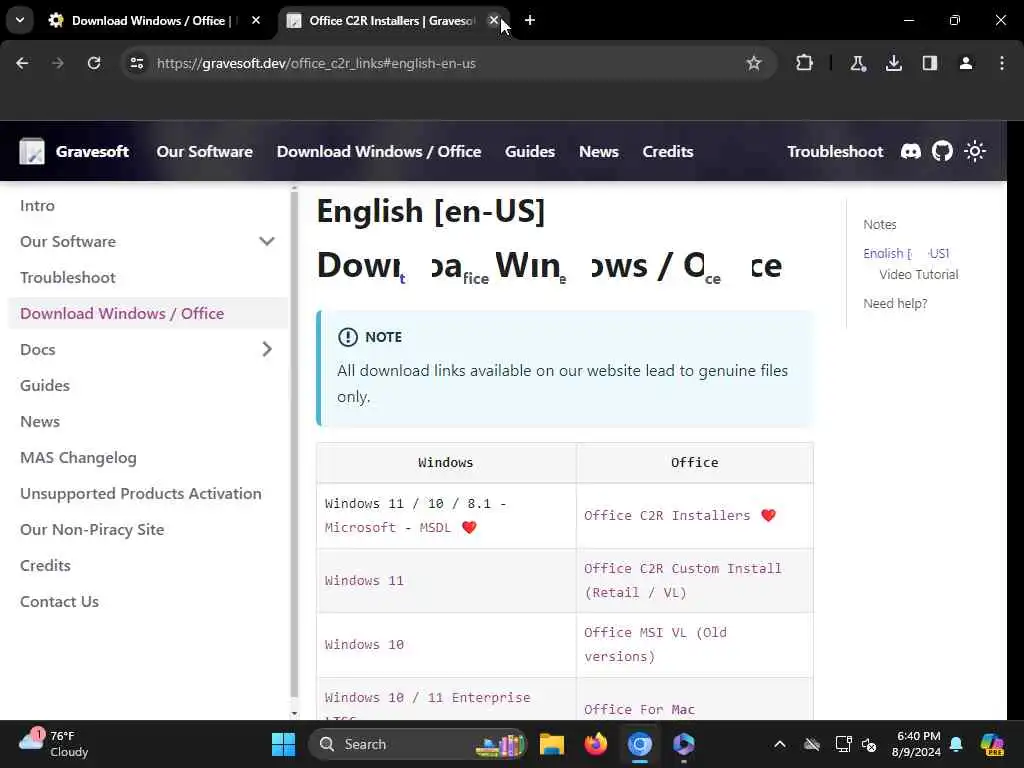Open Office C2R Installers link
The height and width of the screenshot is (768, 1024).
[x=667, y=515]
